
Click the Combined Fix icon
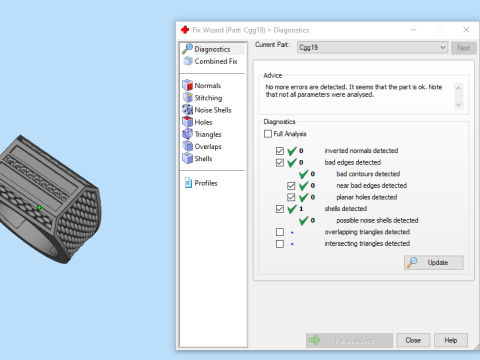(188, 61)
